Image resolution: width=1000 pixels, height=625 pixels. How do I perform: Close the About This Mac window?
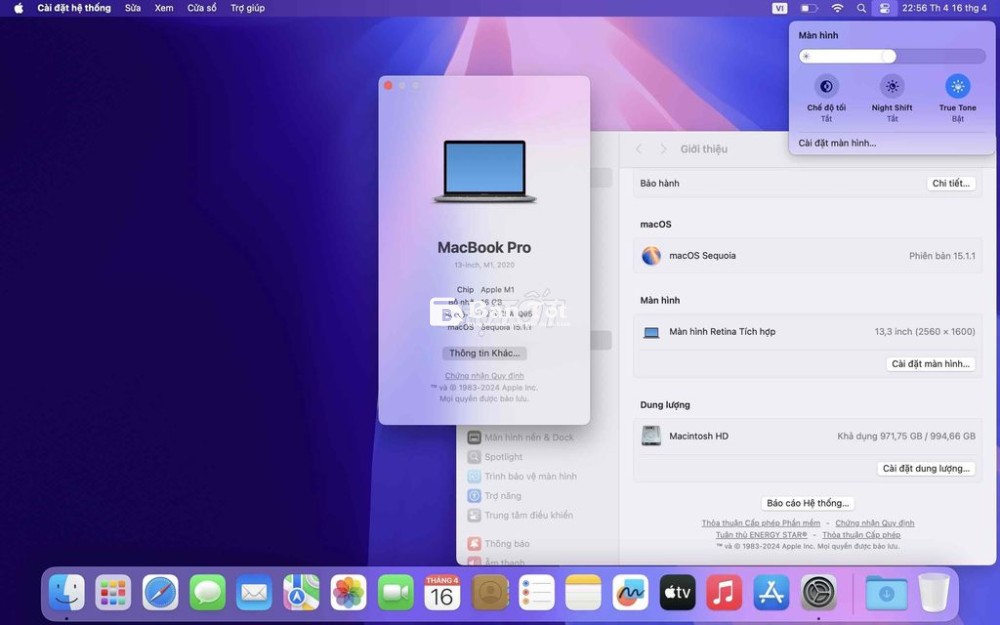click(388, 85)
